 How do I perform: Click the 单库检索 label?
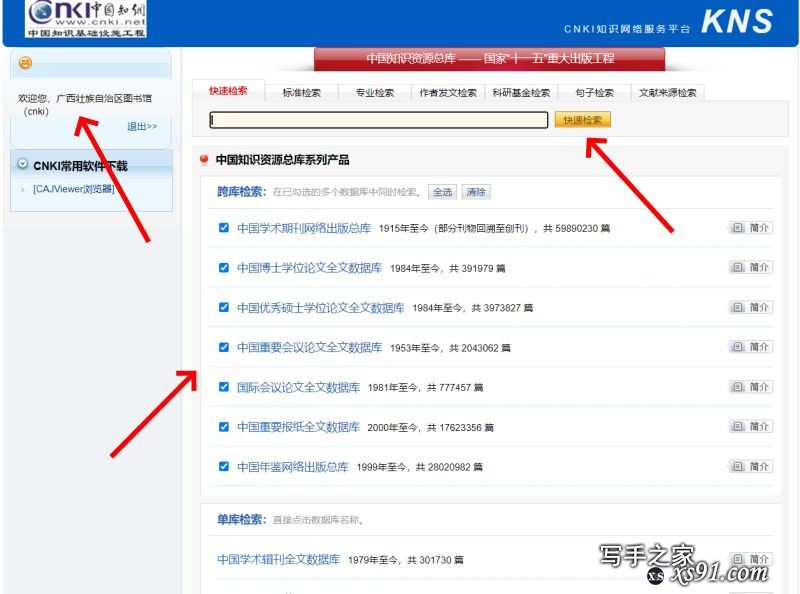[241, 519]
